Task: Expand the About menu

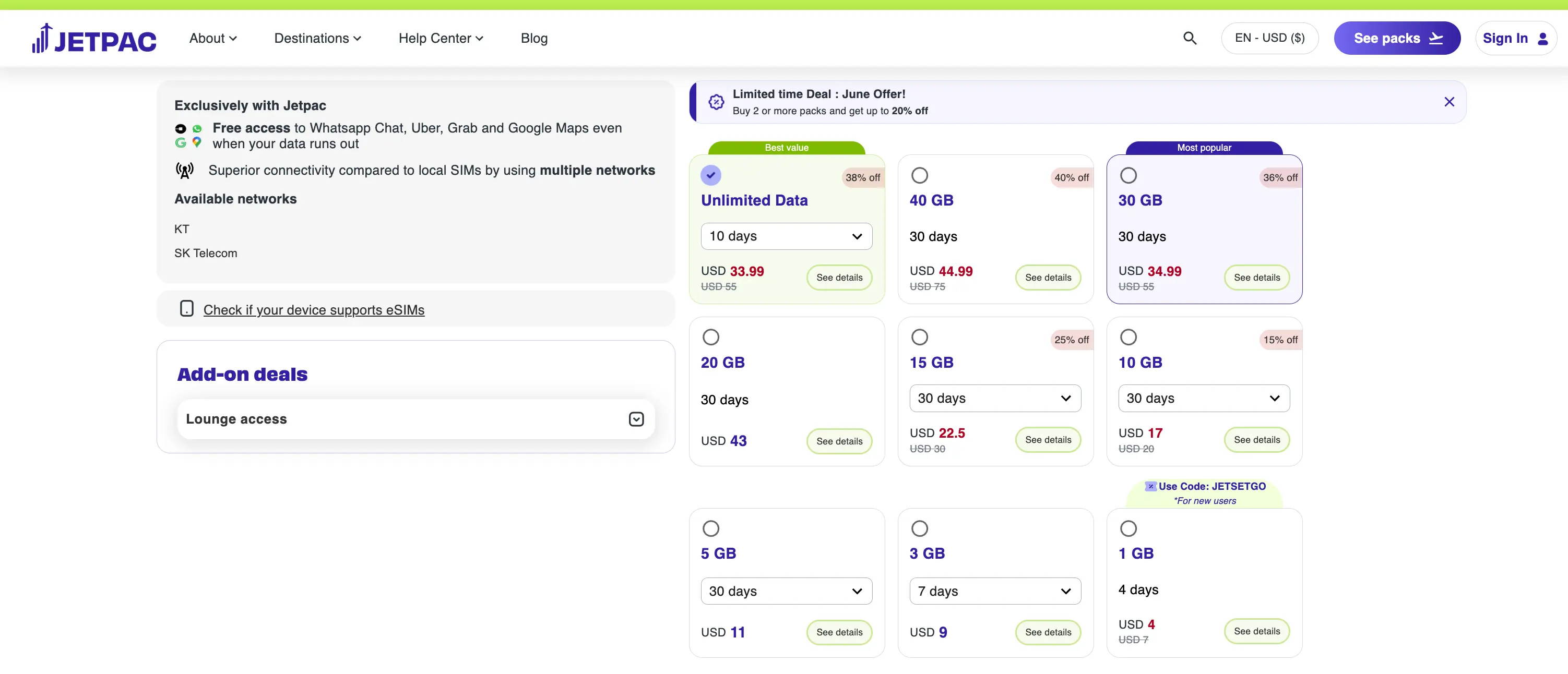Action: click(213, 38)
